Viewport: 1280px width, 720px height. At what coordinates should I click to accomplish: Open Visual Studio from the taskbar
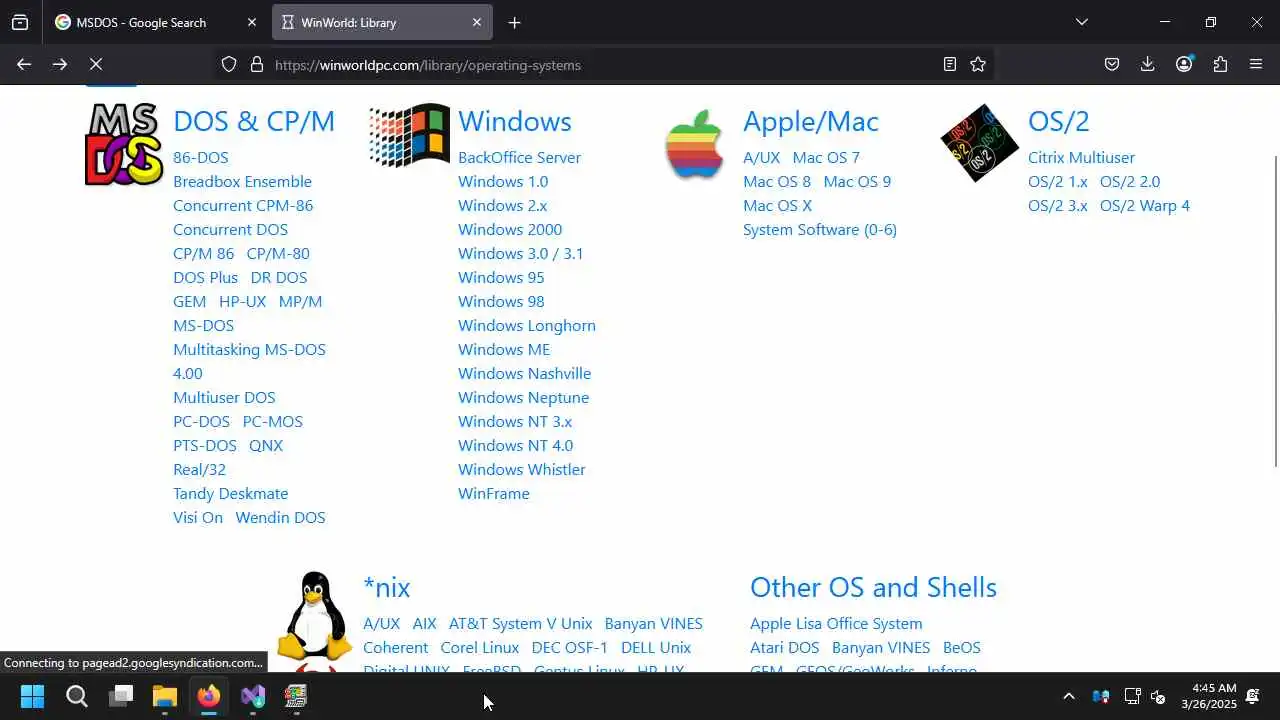253,696
